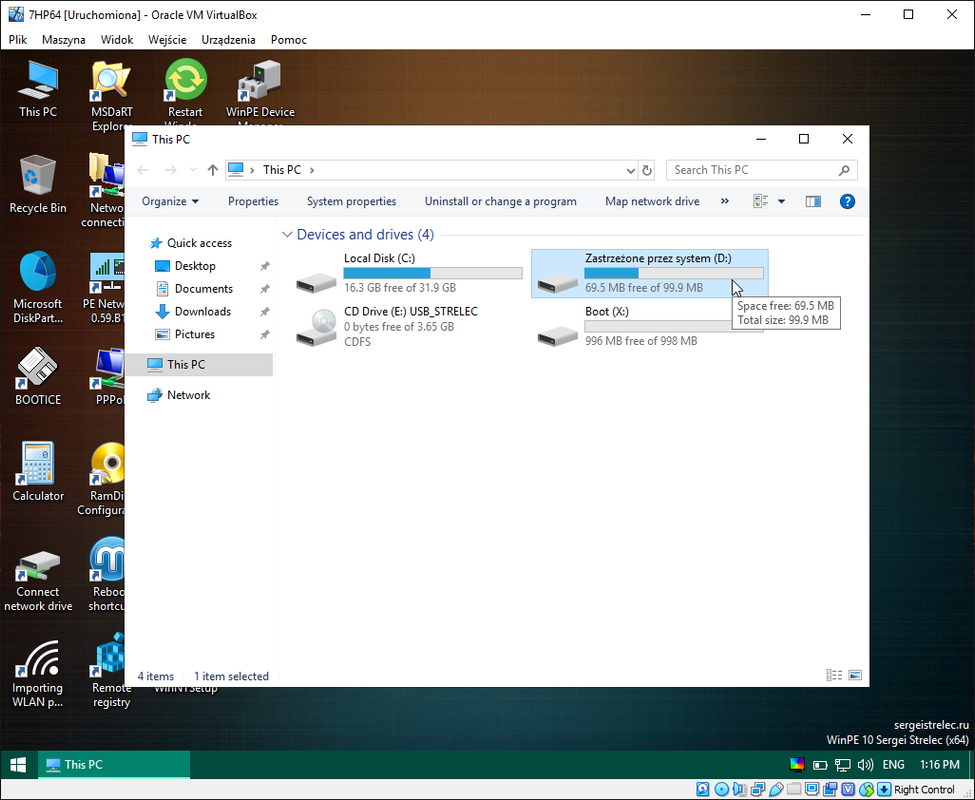Image resolution: width=975 pixels, height=800 pixels.
Task: Click VirtualBox shared folders status icon
Action: 794,789
